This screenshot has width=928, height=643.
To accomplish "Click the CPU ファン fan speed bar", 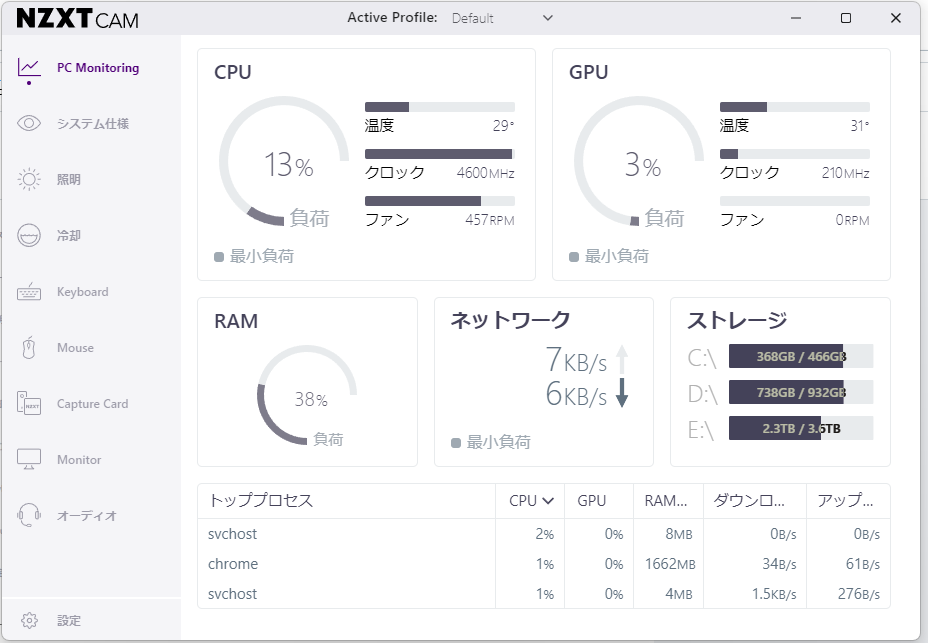I will coord(440,201).
